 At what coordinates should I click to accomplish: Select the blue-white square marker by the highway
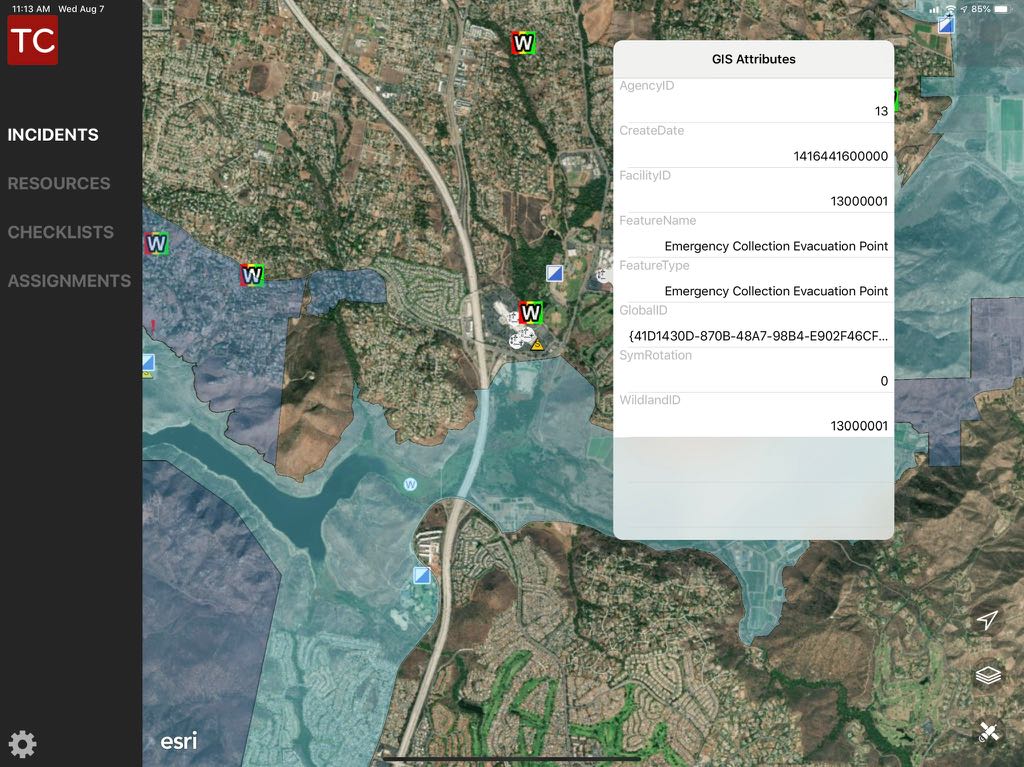pyautogui.click(x=423, y=575)
